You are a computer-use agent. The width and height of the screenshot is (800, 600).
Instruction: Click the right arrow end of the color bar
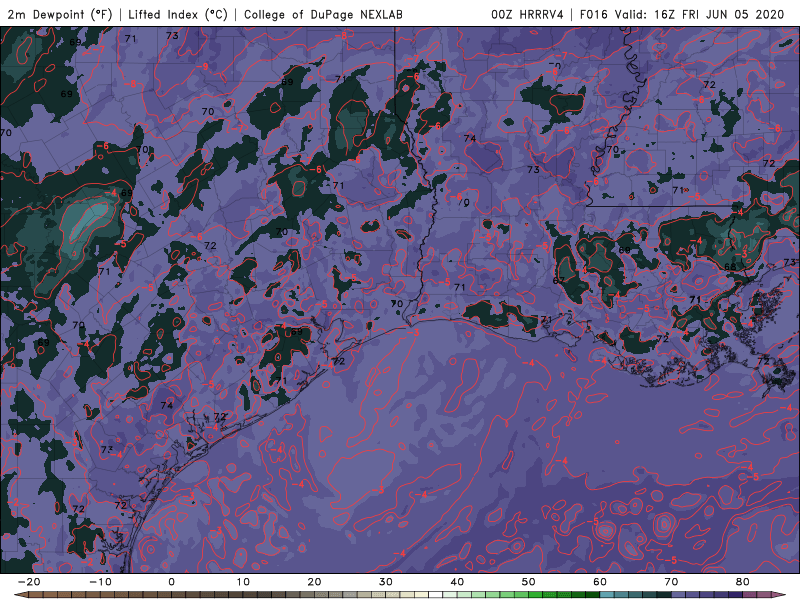[780, 595]
